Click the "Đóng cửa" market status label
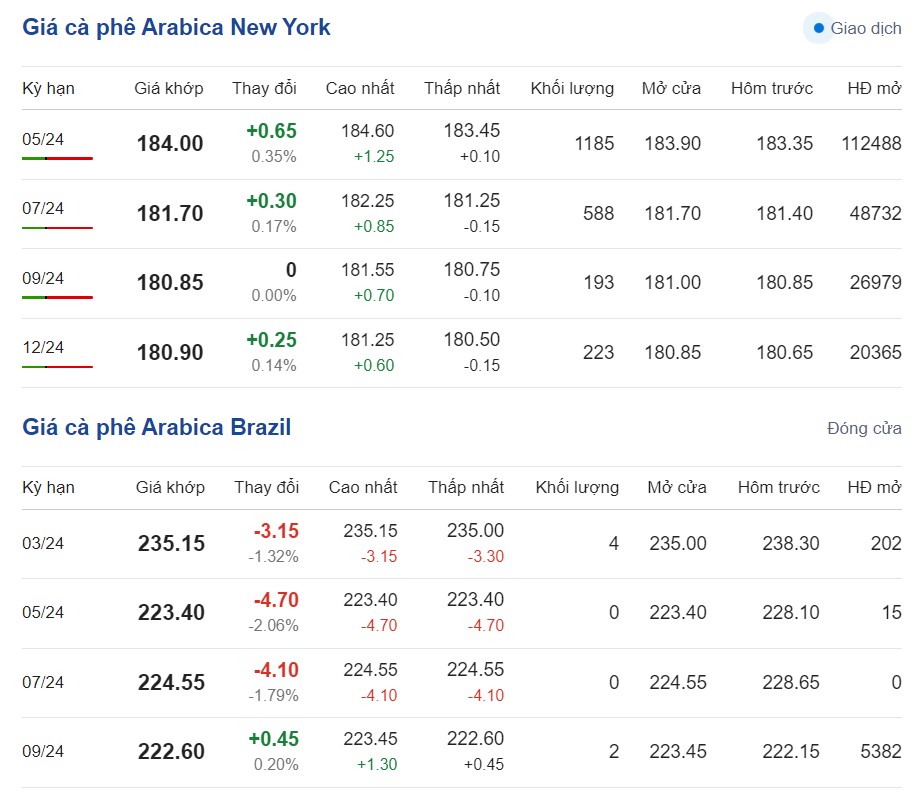Image resolution: width=917 pixels, height=797 pixels. [864, 428]
